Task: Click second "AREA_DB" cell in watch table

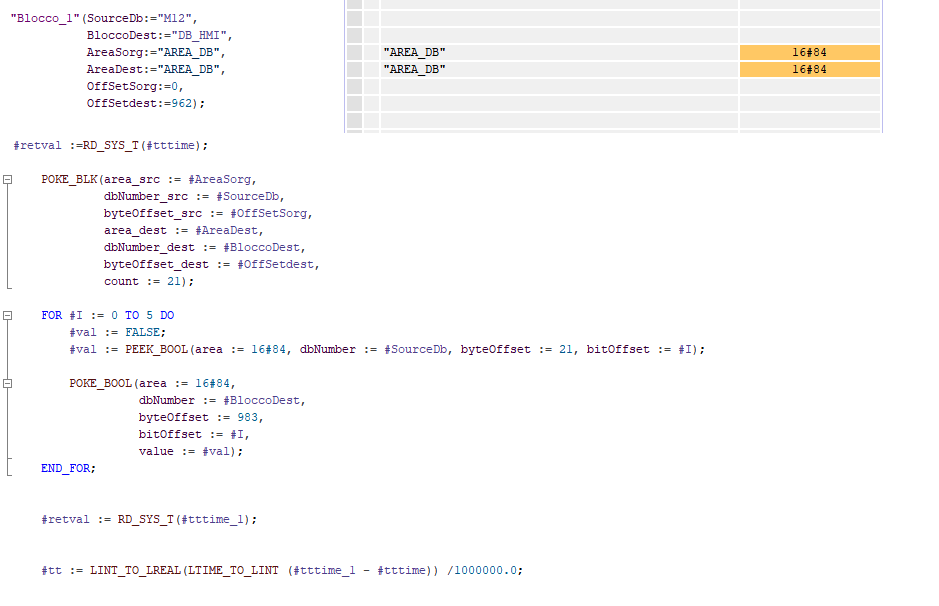Action: [415, 69]
